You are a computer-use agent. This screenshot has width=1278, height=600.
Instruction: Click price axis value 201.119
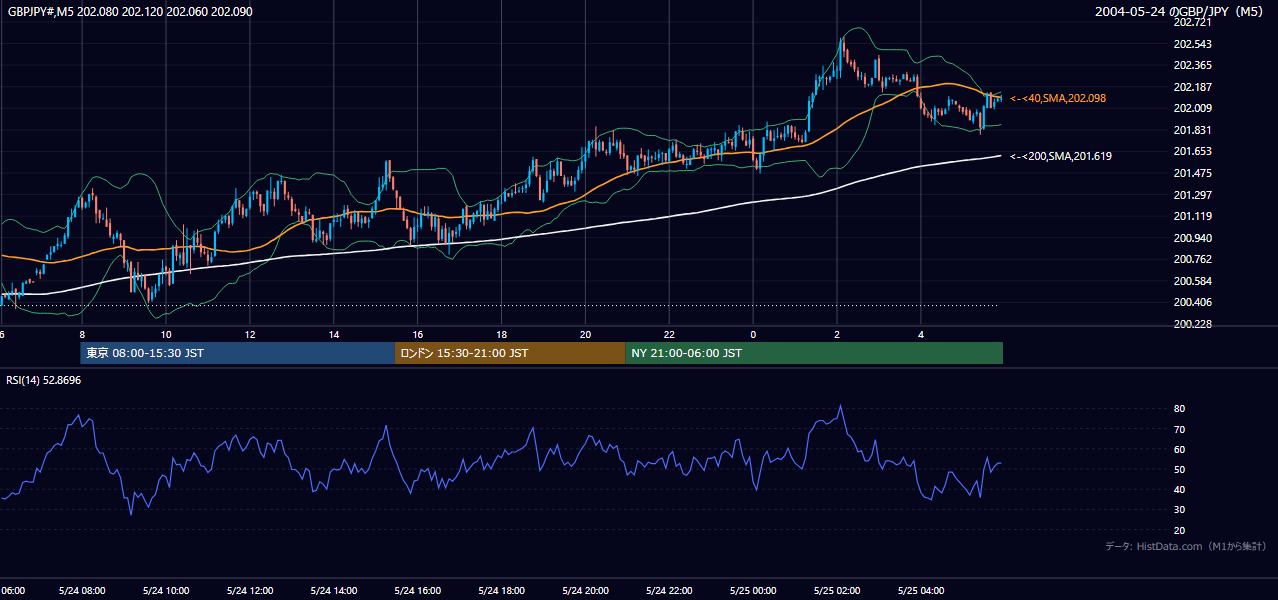coord(1192,216)
